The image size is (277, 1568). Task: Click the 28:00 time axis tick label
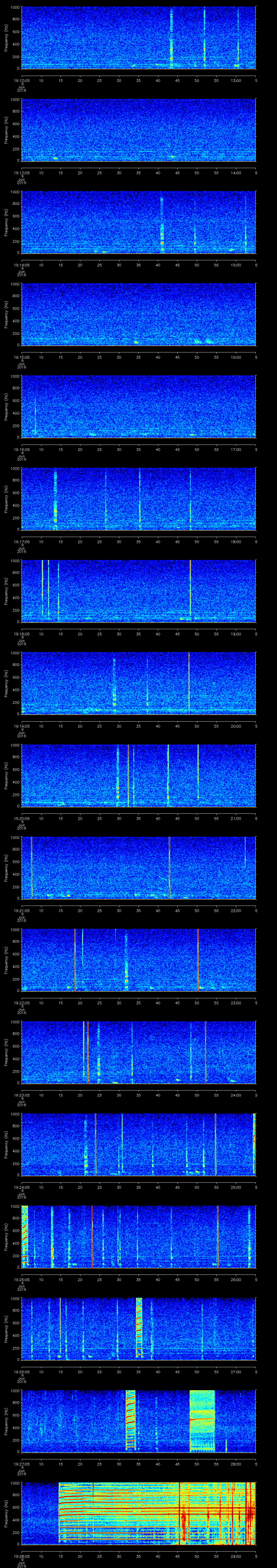(x=236, y=1463)
